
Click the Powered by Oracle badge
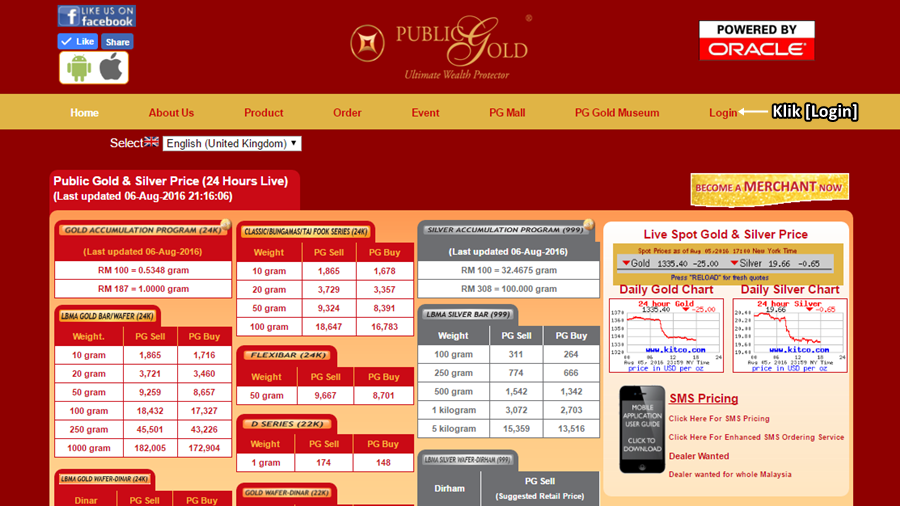[757, 40]
